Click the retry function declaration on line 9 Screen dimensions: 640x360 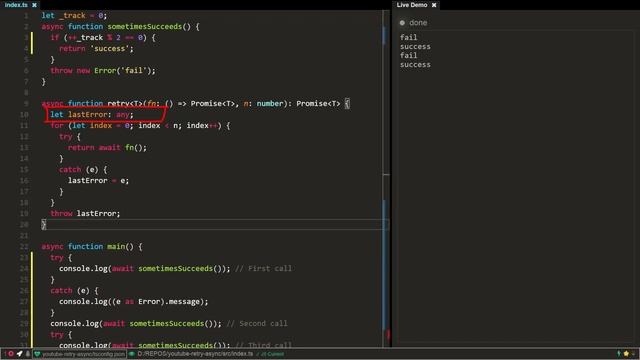[196, 104]
